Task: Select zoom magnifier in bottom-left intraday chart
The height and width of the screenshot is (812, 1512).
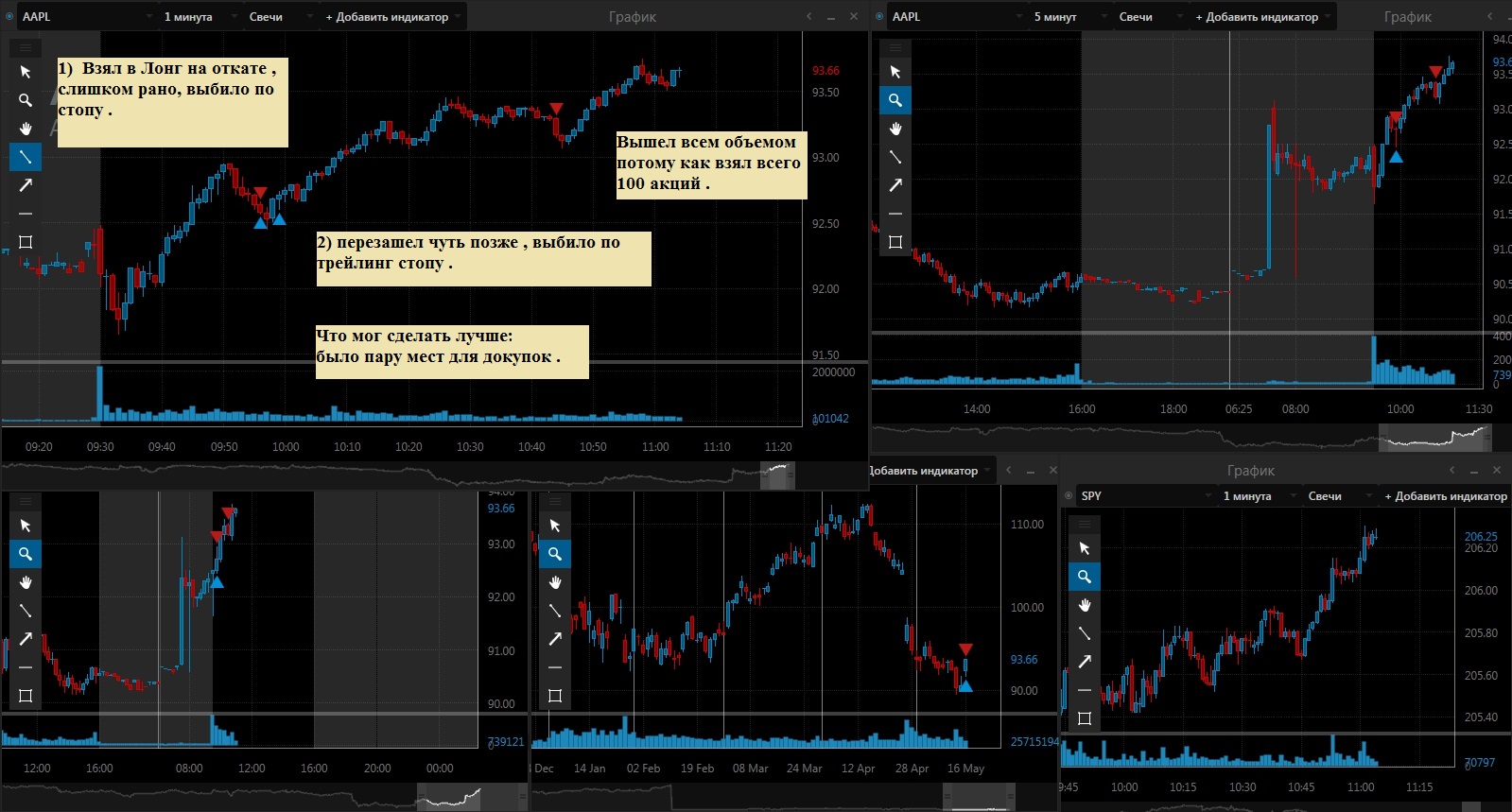Action: pos(26,554)
